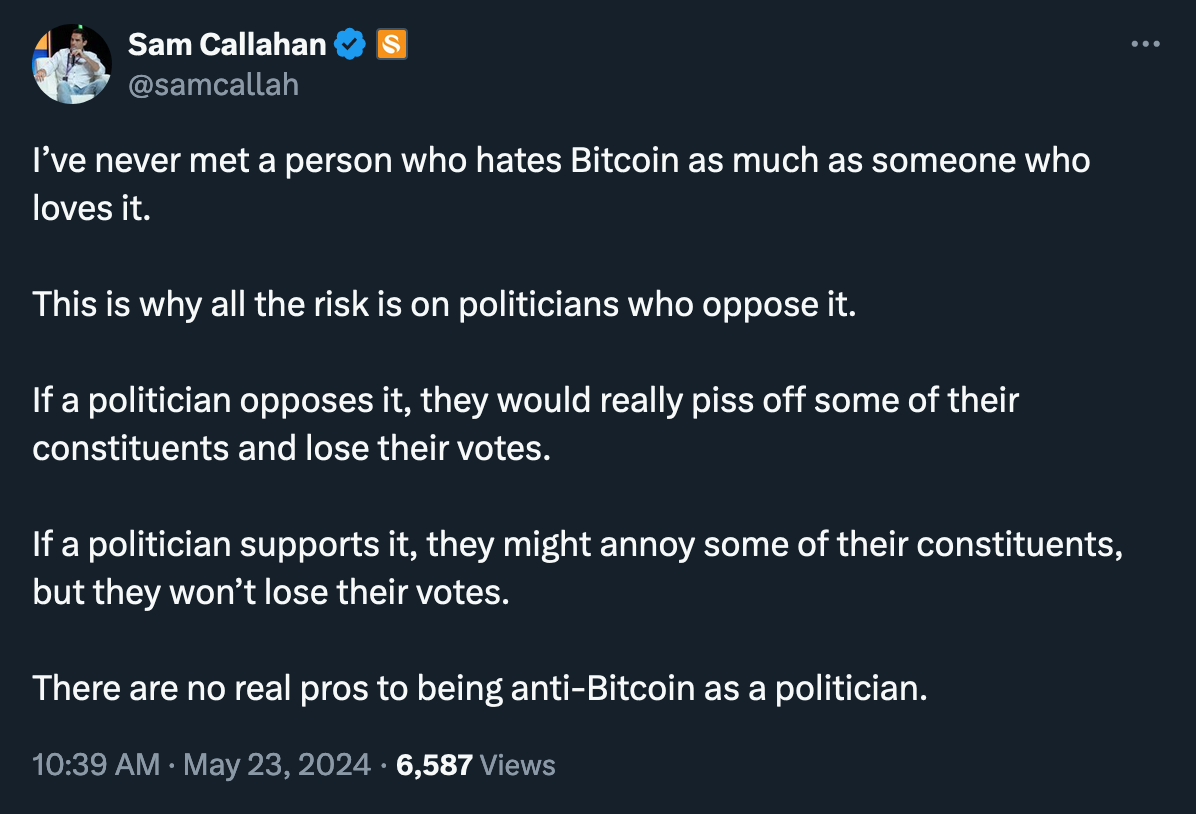
Task: Visit the @samcallah handle link
Action: [214, 85]
